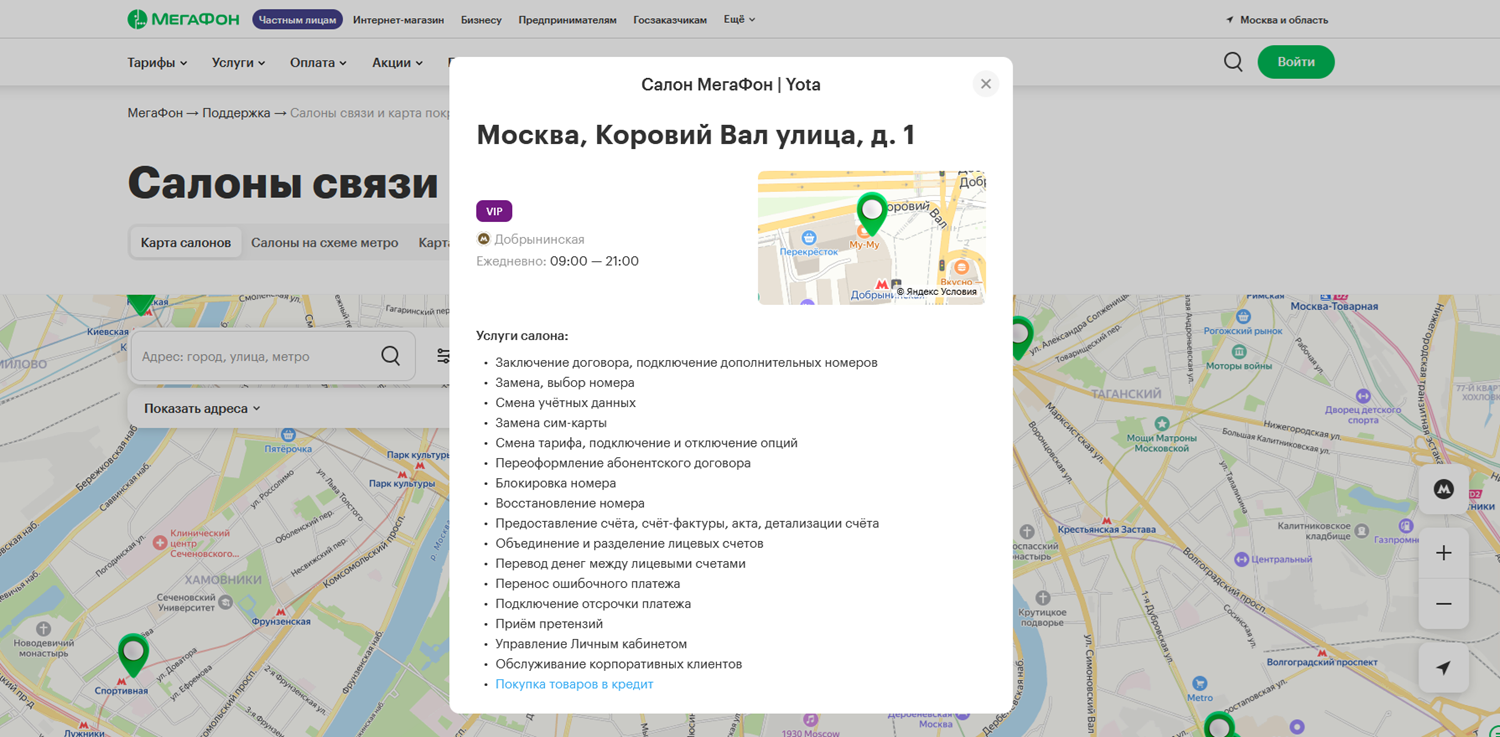Viewport: 1500px width, 737px height.
Task: Click the Перекрёсток marker in mini map
Action: point(809,238)
